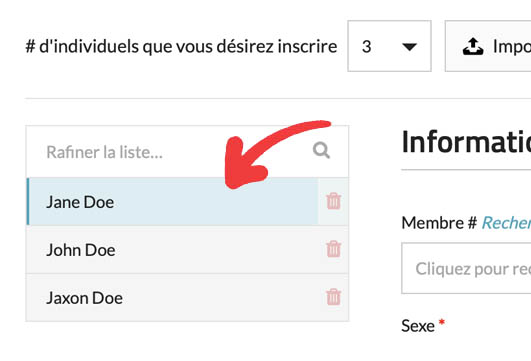Screen dimensions: 531x361
Task: Remove Jaxon Doe via trash icon
Action: (333, 297)
